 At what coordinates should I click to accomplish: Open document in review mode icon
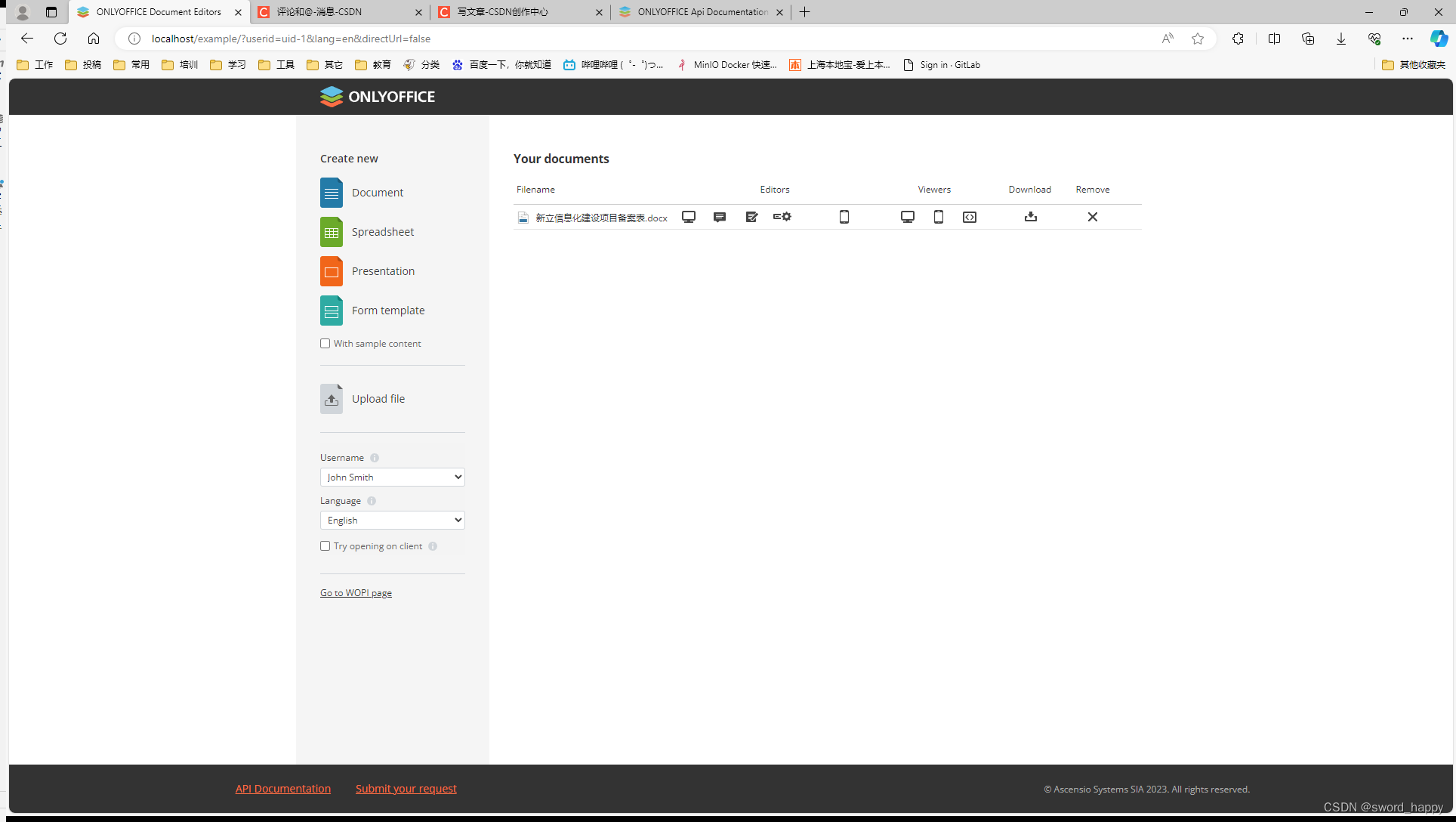751,217
